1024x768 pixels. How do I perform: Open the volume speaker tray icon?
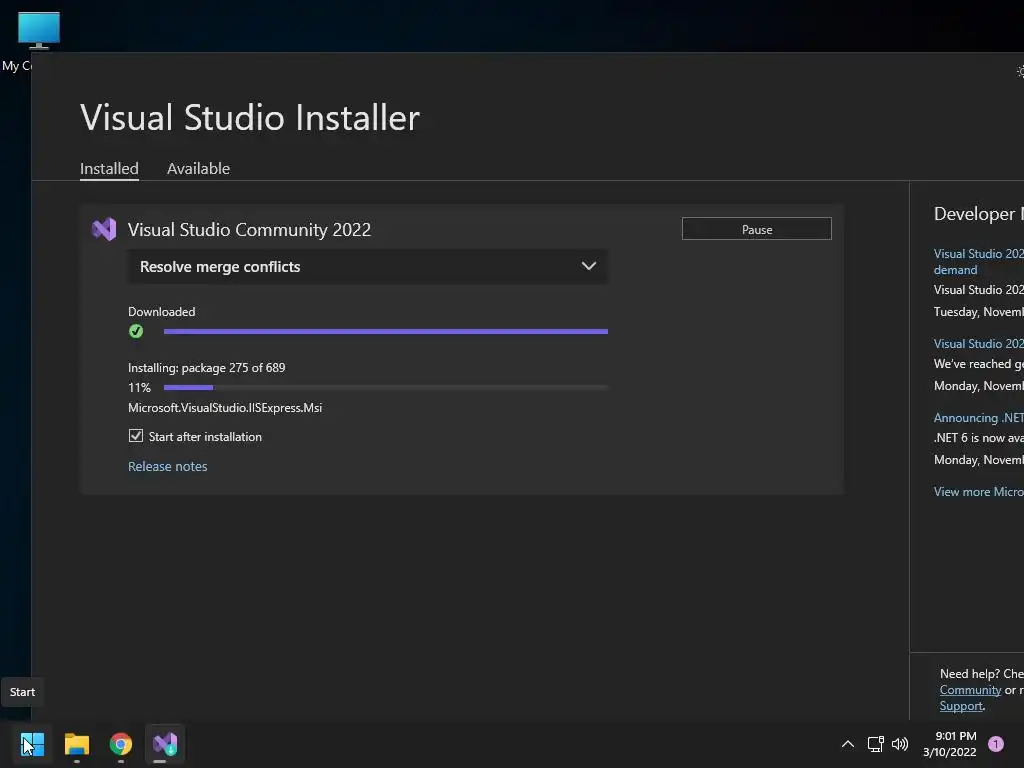(x=900, y=744)
